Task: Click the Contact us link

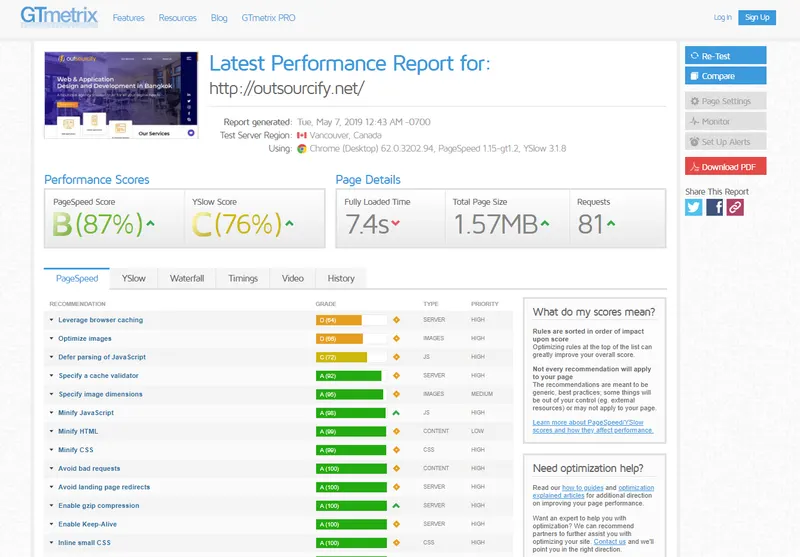Action: (x=610, y=542)
